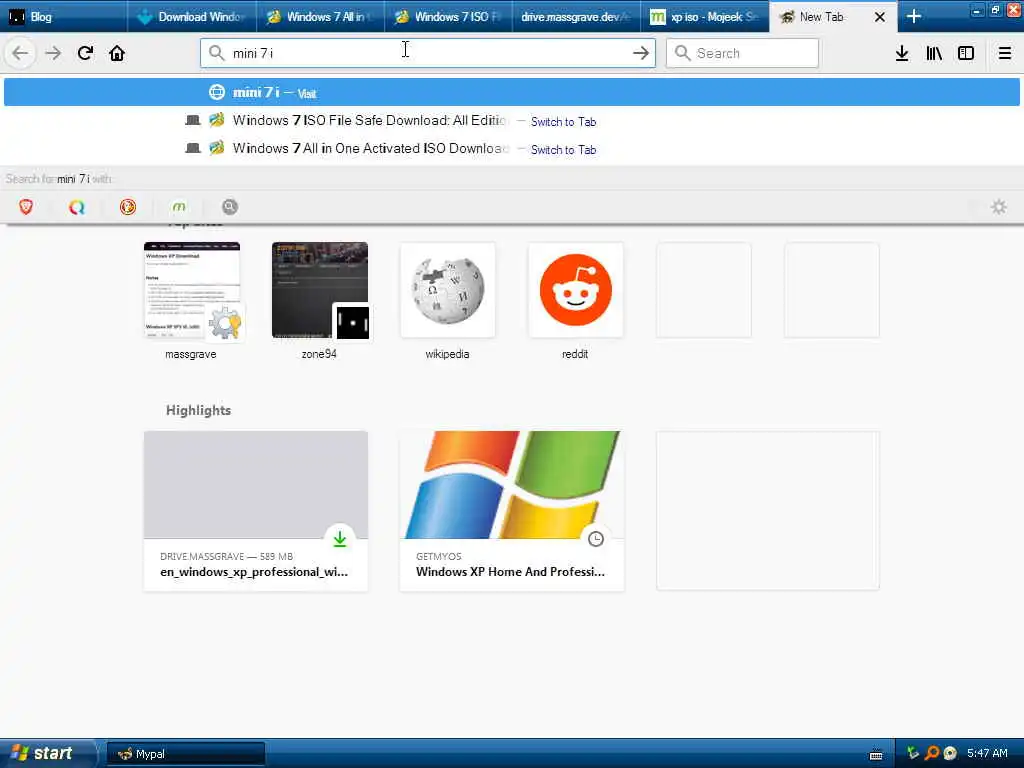Search with the Brave one-off search engine
This screenshot has height=768, width=1024.
pos(26,207)
